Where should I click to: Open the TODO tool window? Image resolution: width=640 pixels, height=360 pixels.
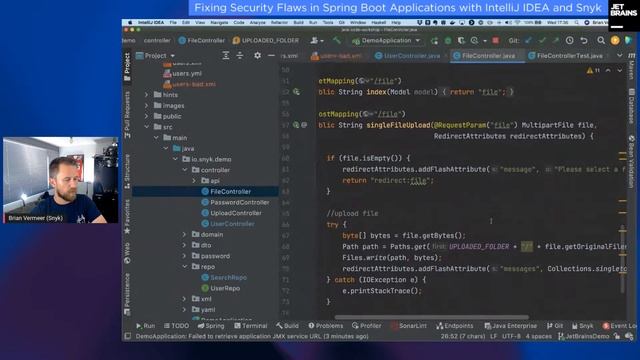(x=176, y=326)
